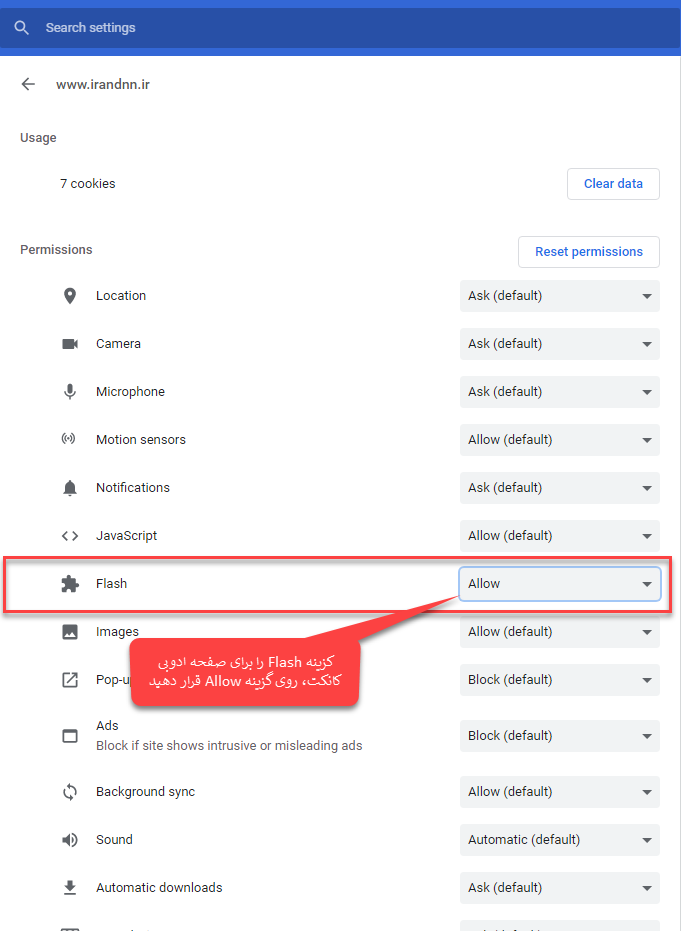The image size is (681, 931).
Task: Click the Automatic downloads icon
Action: coord(69,888)
